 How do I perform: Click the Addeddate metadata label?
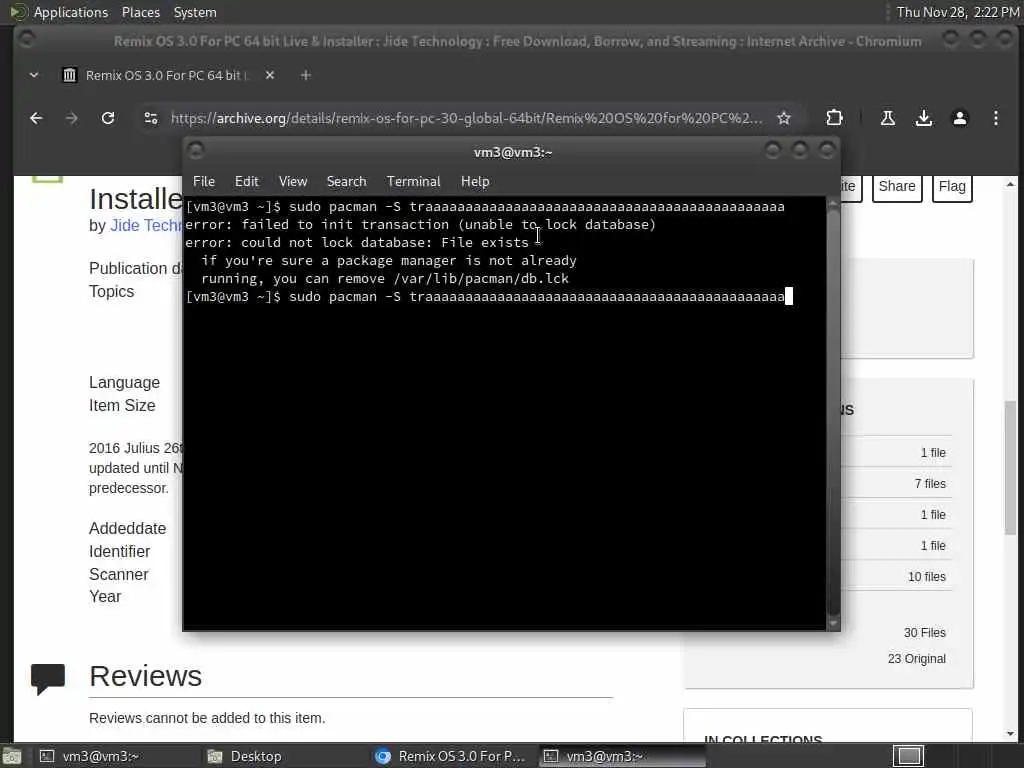click(x=127, y=528)
